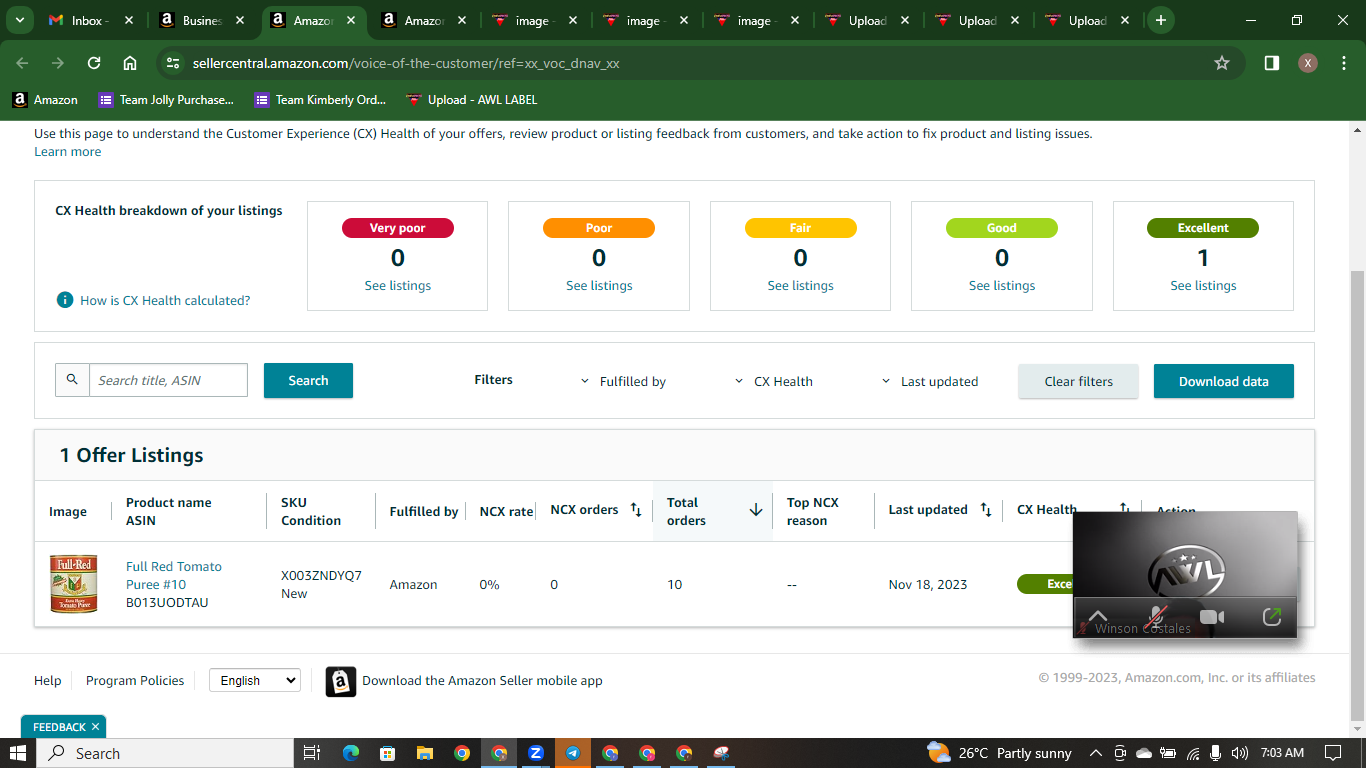
Task: Show hidden system tray icons
Action: pos(1095,753)
